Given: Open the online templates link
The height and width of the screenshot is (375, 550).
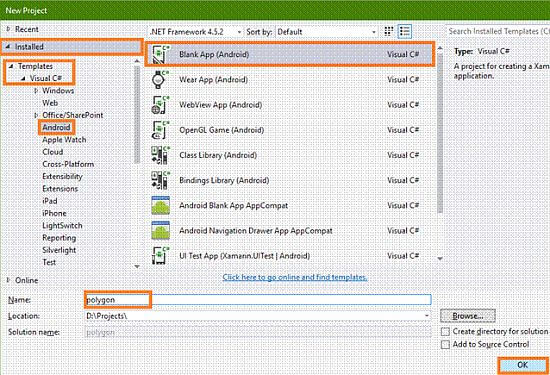Looking at the screenshot, I should [x=295, y=277].
